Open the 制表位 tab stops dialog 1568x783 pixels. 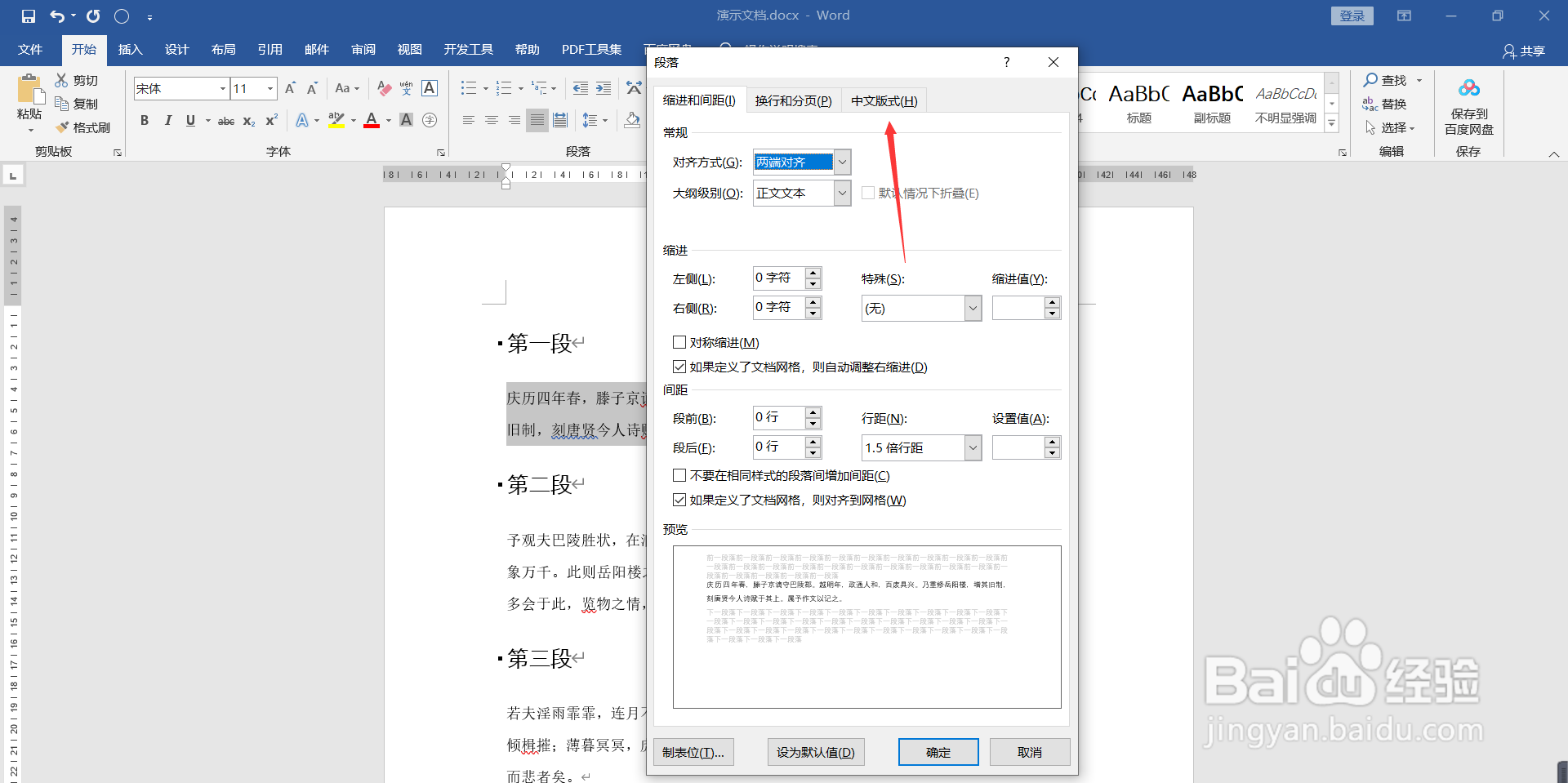point(693,751)
